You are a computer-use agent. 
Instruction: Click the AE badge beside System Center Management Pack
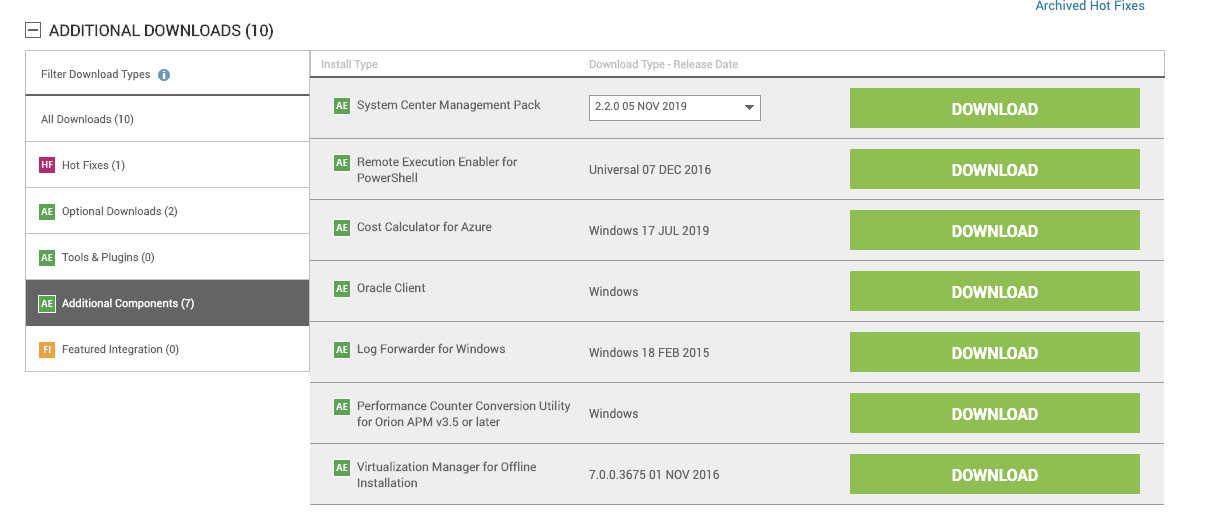tap(342, 105)
